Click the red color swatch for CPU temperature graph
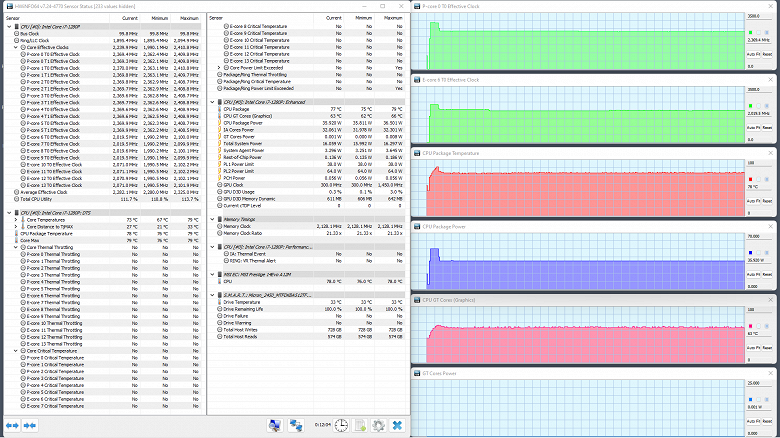Screen dimensions: 780x438 click(751, 179)
